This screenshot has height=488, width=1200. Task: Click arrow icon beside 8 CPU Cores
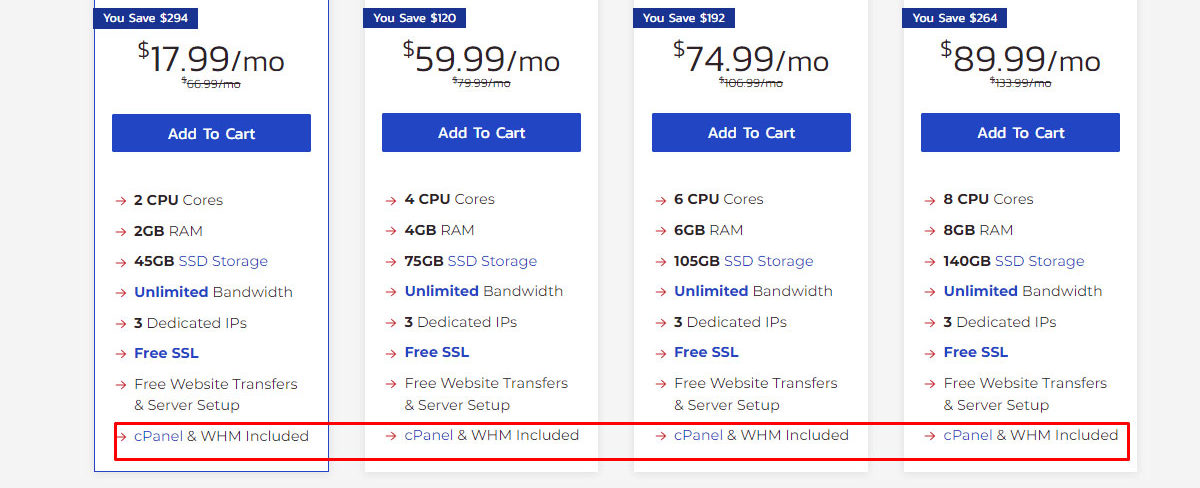930,200
